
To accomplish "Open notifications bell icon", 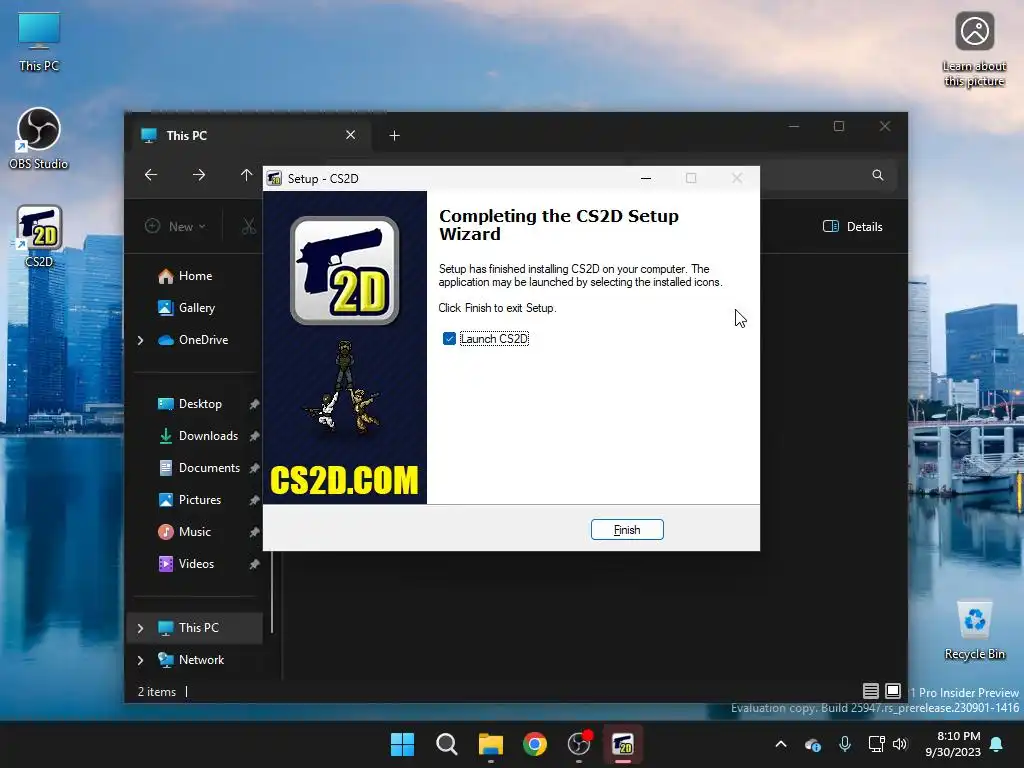I will (x=997, y=744).
